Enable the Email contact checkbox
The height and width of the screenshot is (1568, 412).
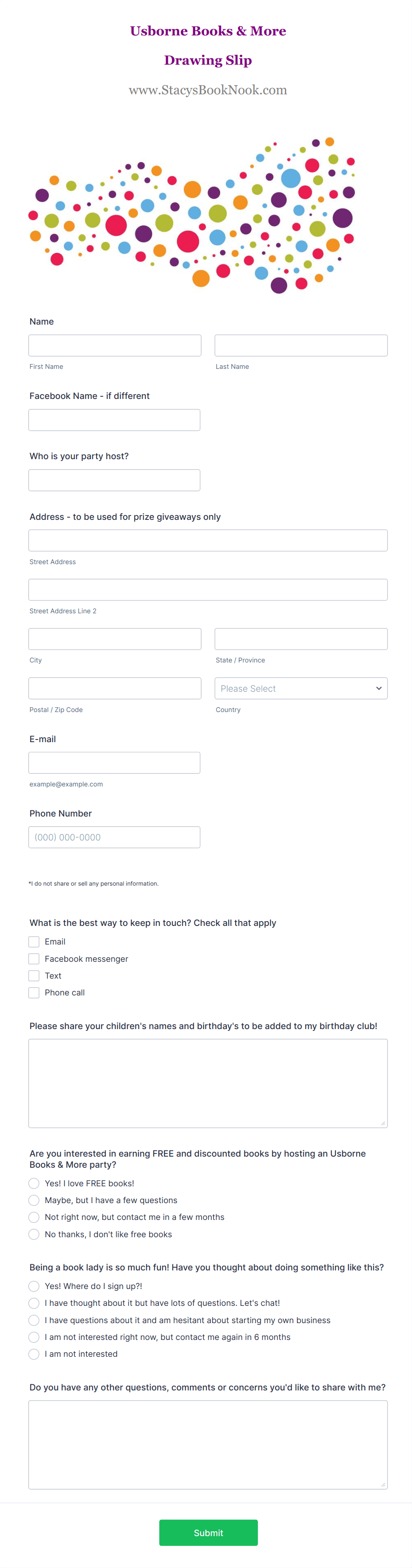pos(34,941)
